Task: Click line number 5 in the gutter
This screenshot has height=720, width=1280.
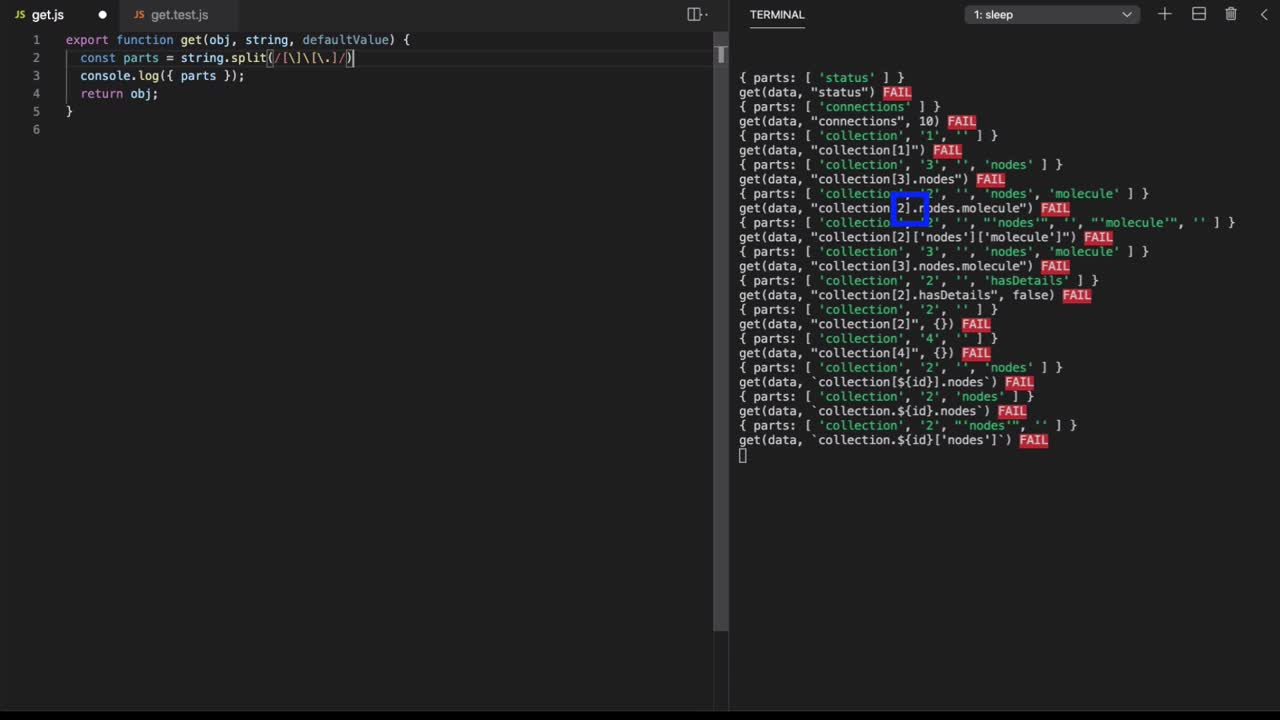Action: [x=36, y=111]
